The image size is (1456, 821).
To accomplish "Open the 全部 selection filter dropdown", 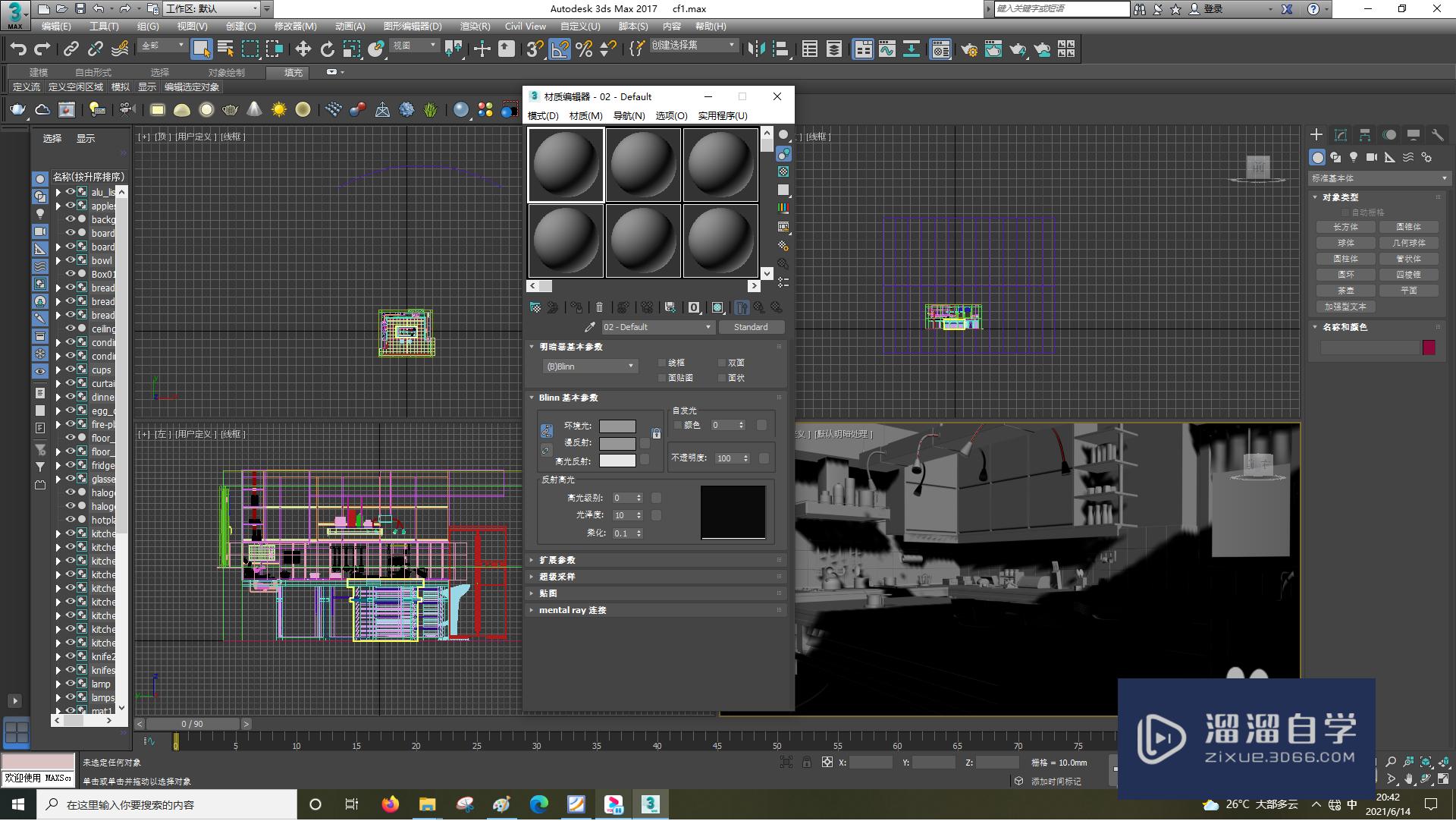I will pyautogui.click(x=162, y=46).
